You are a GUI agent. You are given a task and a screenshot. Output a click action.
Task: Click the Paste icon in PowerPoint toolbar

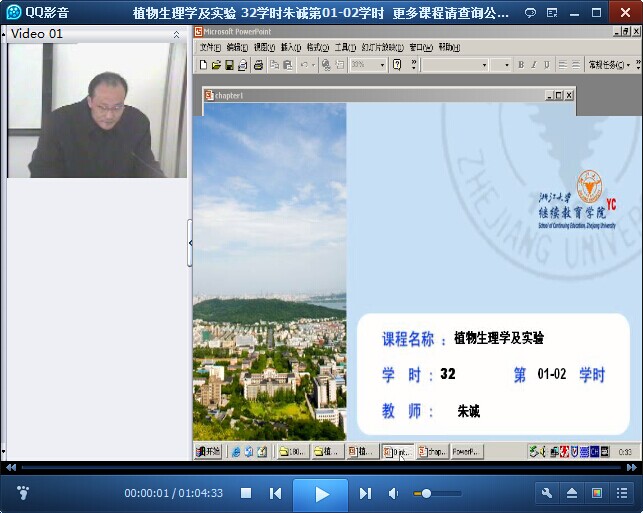pos(288,65)
